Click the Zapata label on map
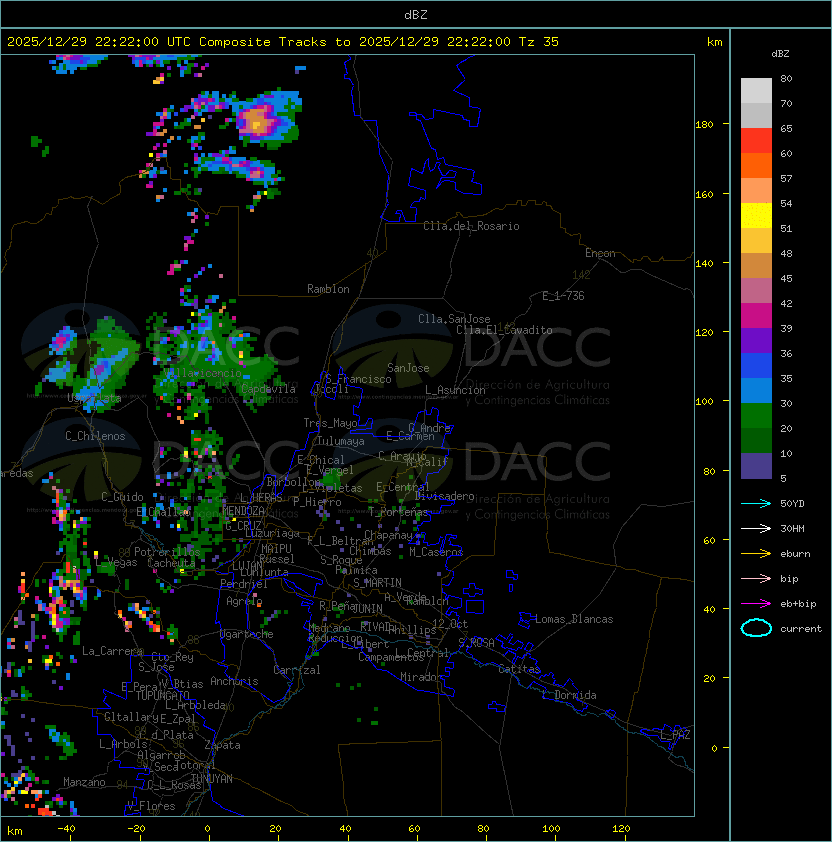Viewport: 832px width, 842px height. point(222,745)
